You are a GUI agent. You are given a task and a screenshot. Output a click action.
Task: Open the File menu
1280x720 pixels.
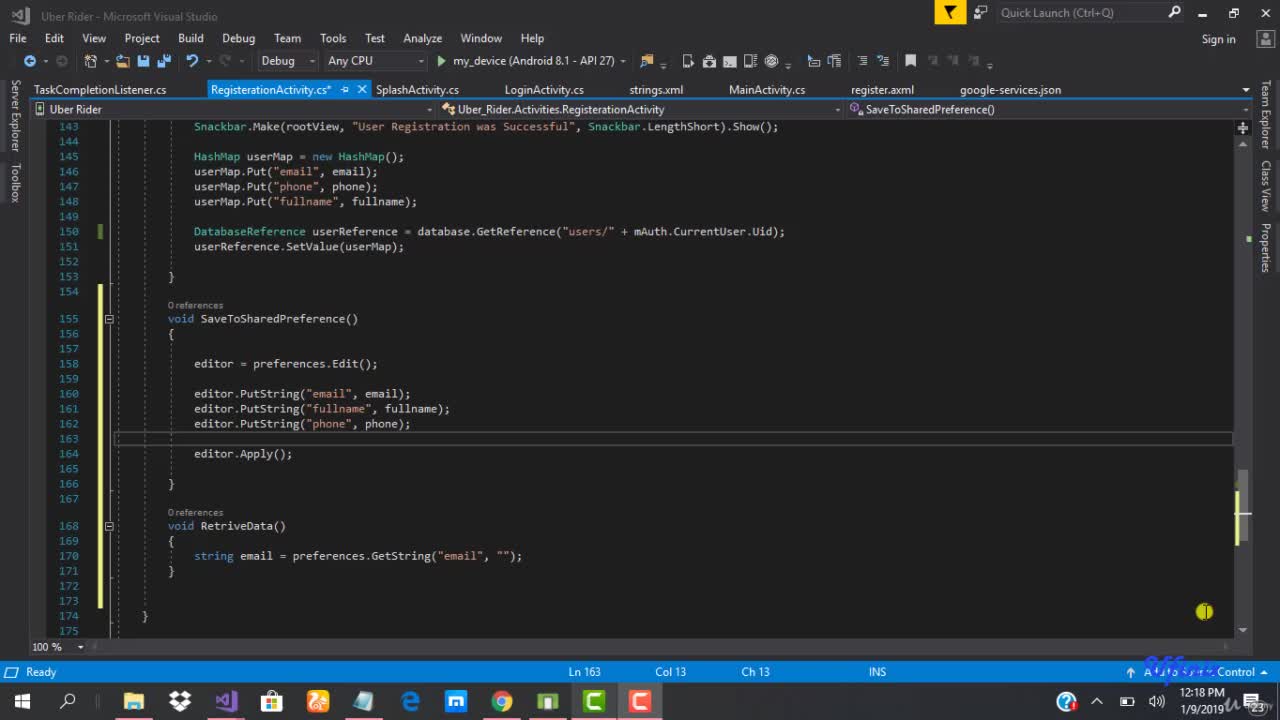coord(18,38)
